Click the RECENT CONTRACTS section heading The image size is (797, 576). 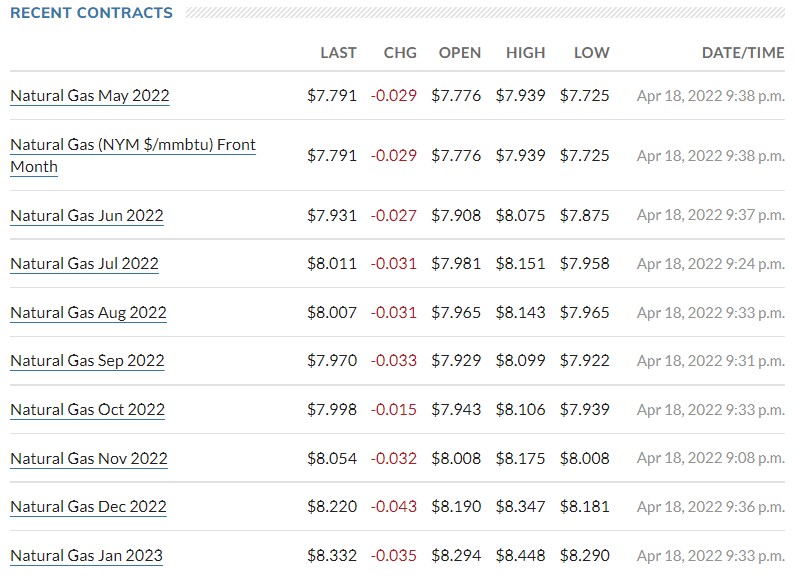pyautogui.click(x=91, y=13)
